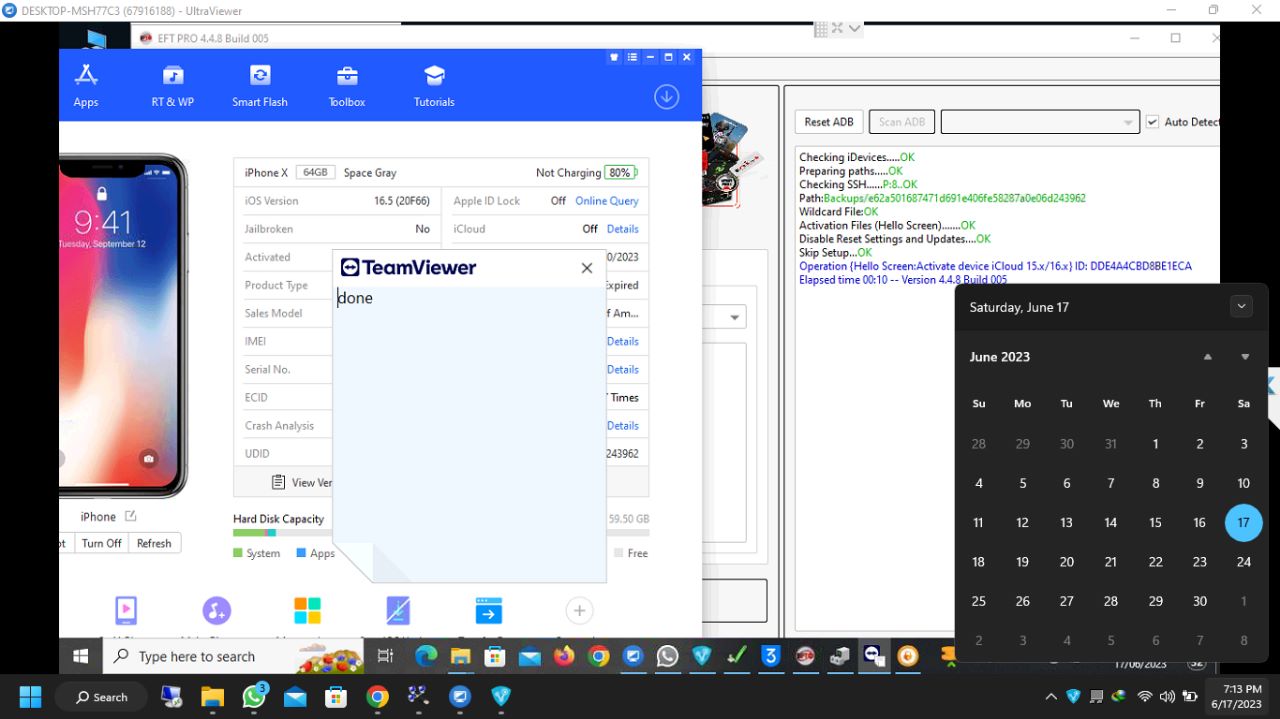Open the Crash Analysis Details link

[x=623, y=425]
